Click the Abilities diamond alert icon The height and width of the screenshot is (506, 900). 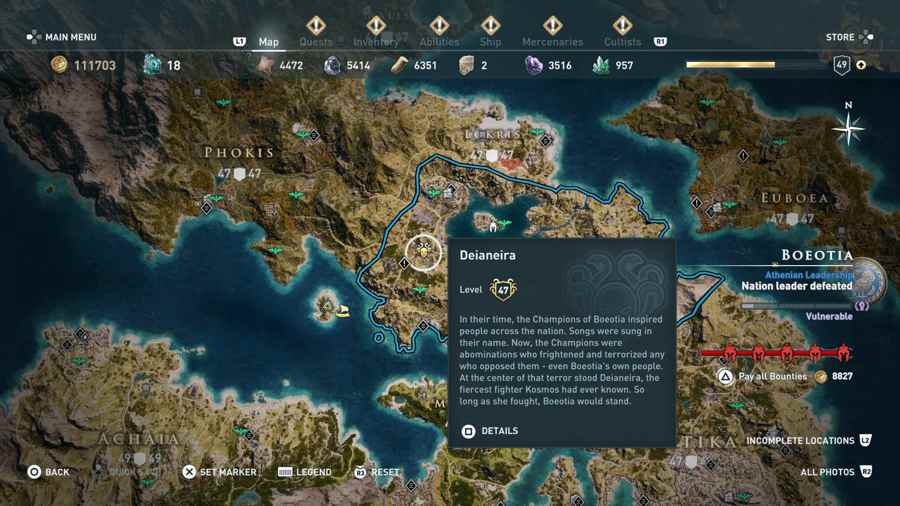point(439,25)
